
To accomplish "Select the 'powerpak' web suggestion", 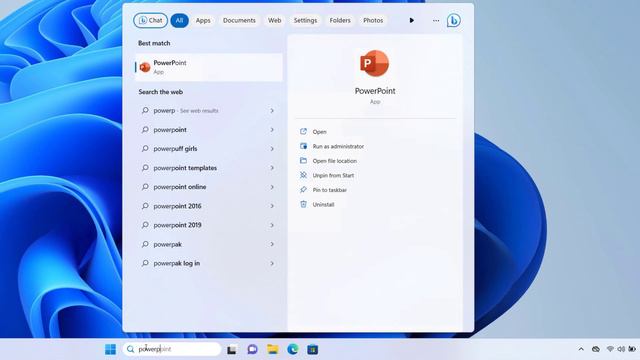I will pos(209,244).
